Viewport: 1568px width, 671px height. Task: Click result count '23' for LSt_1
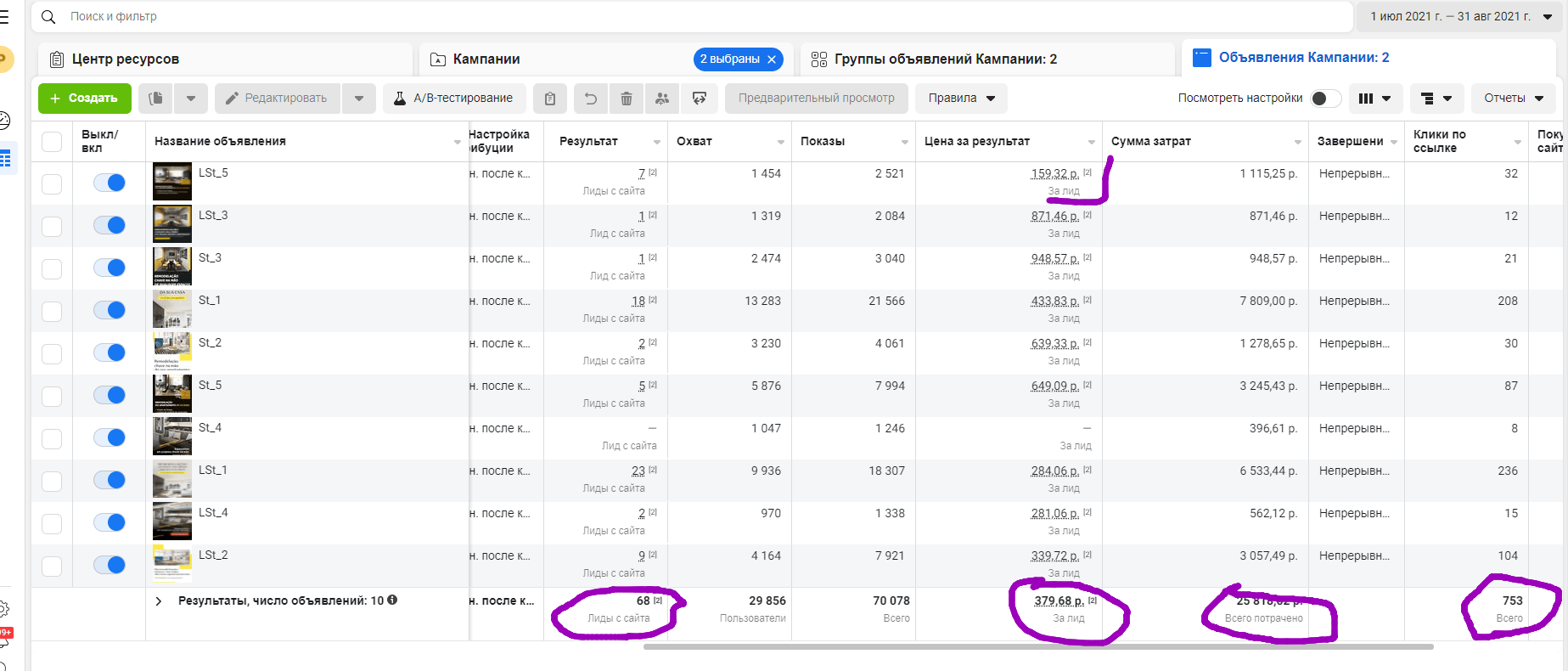point(638,471)
